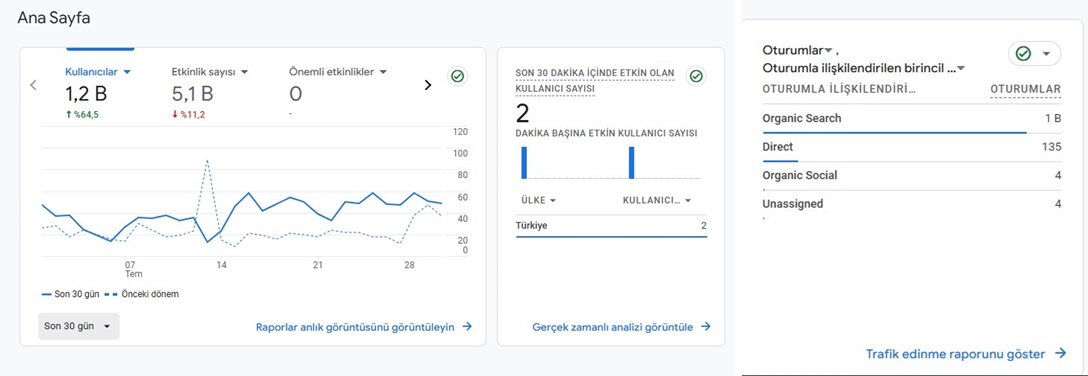Click the OTURUMLA İLİŞKİLENDİRİ... column header
Viewport: 1088px width, 376px height.
[838, 89]
